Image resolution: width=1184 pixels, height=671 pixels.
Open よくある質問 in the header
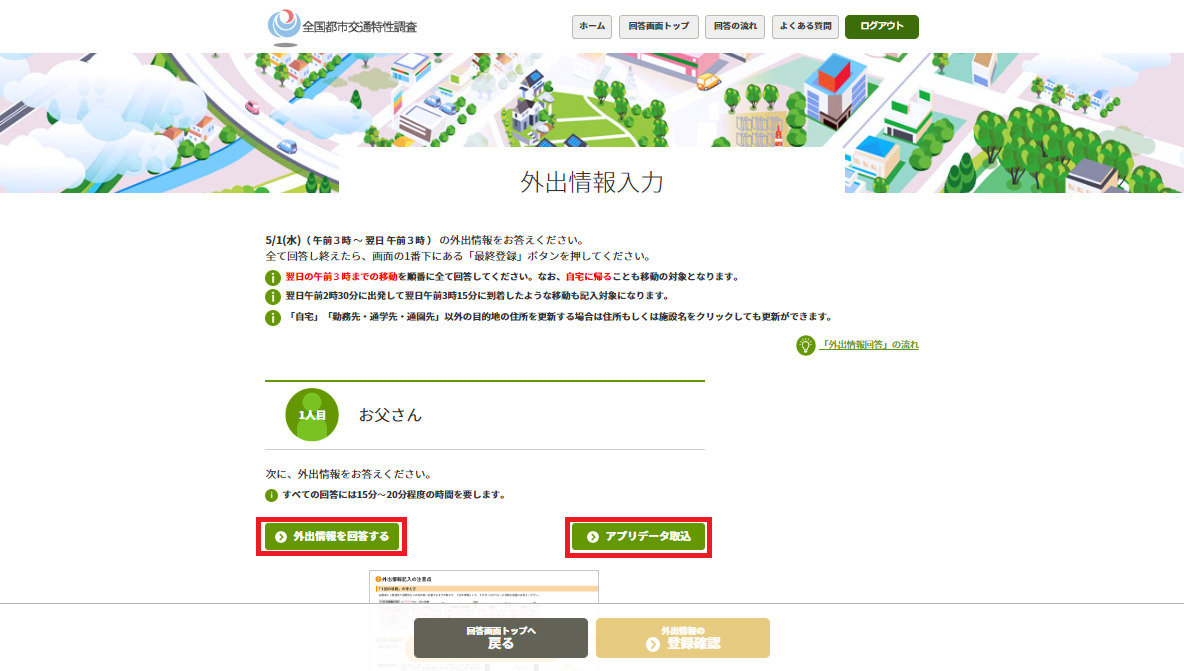[805, 27]
